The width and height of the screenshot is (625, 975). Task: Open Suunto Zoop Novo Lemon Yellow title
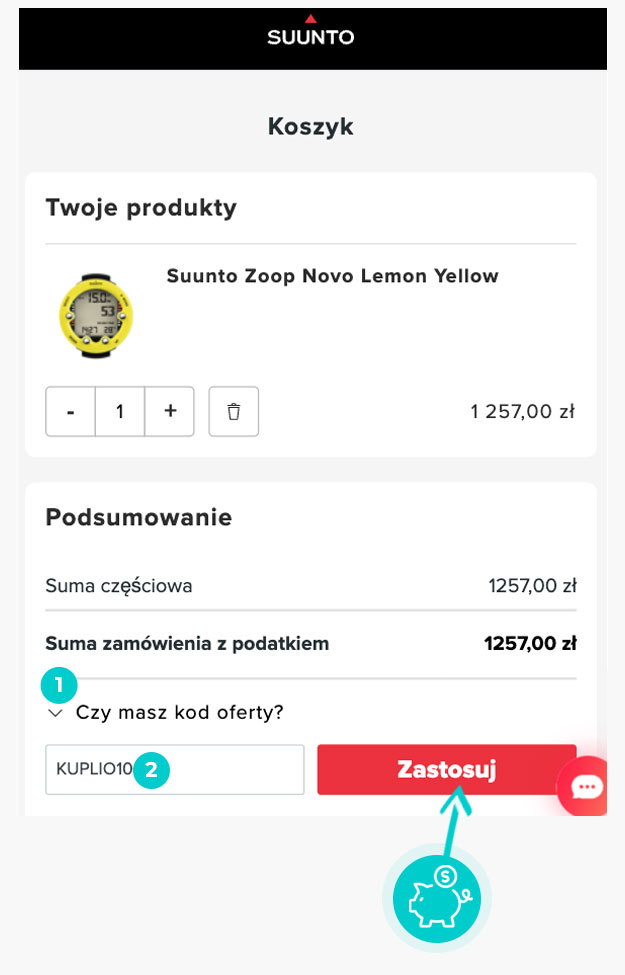point(332,276)
